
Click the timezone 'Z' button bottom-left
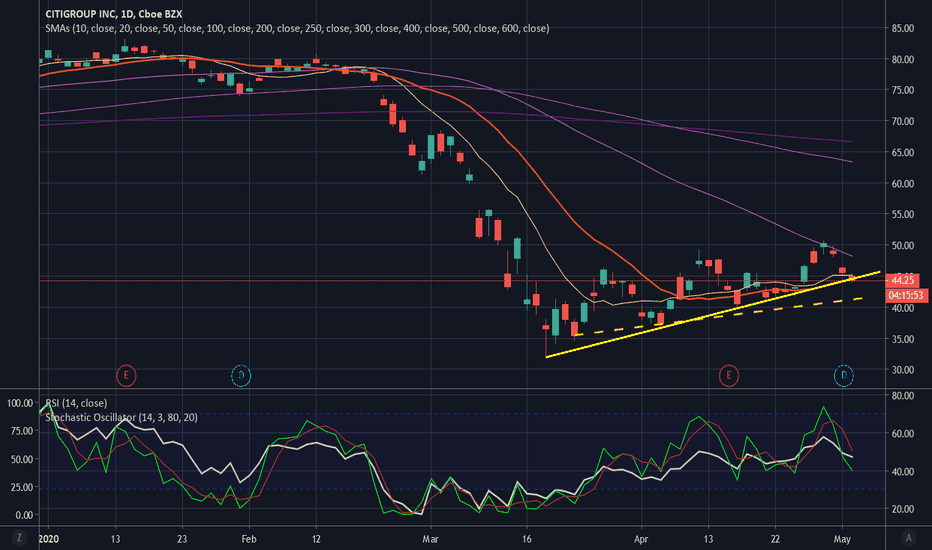point(19,538)
